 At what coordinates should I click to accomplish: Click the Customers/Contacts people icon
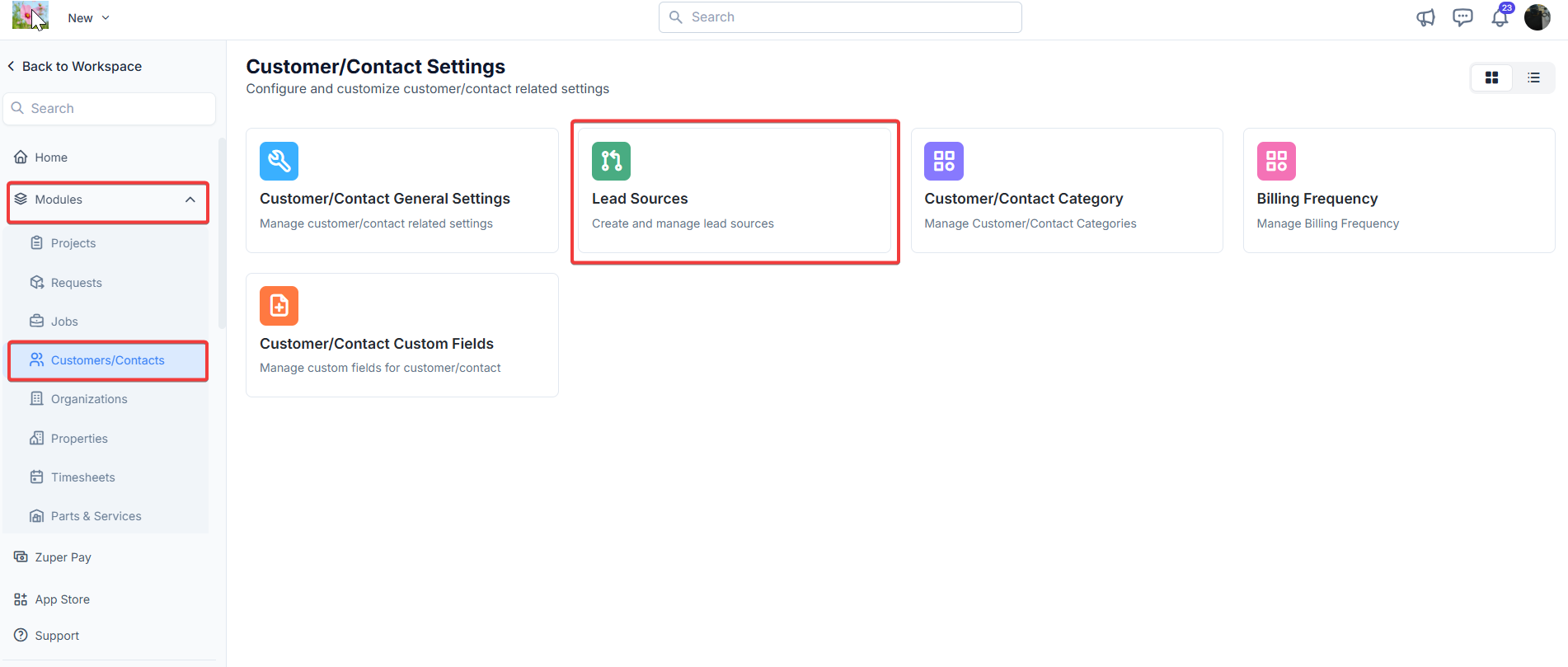click(x=36, y=359)
